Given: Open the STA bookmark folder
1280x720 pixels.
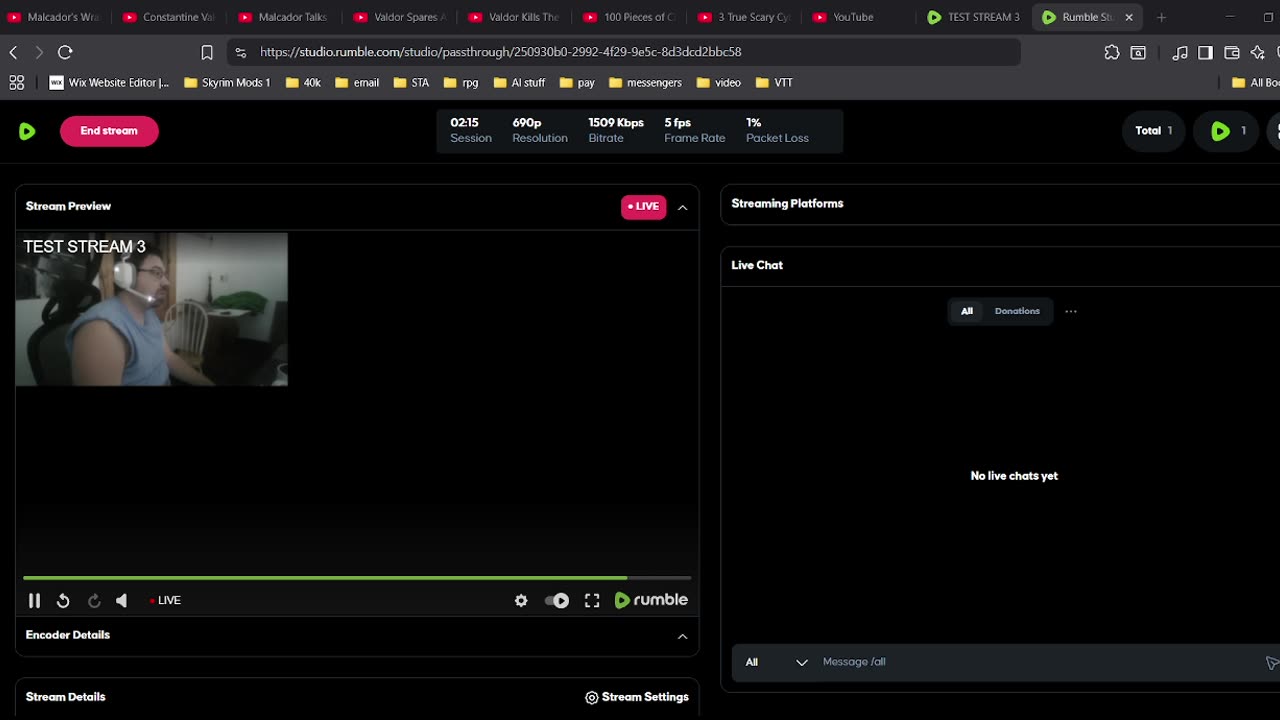Looking at the screenshot, I should click(x=411, y=83).
